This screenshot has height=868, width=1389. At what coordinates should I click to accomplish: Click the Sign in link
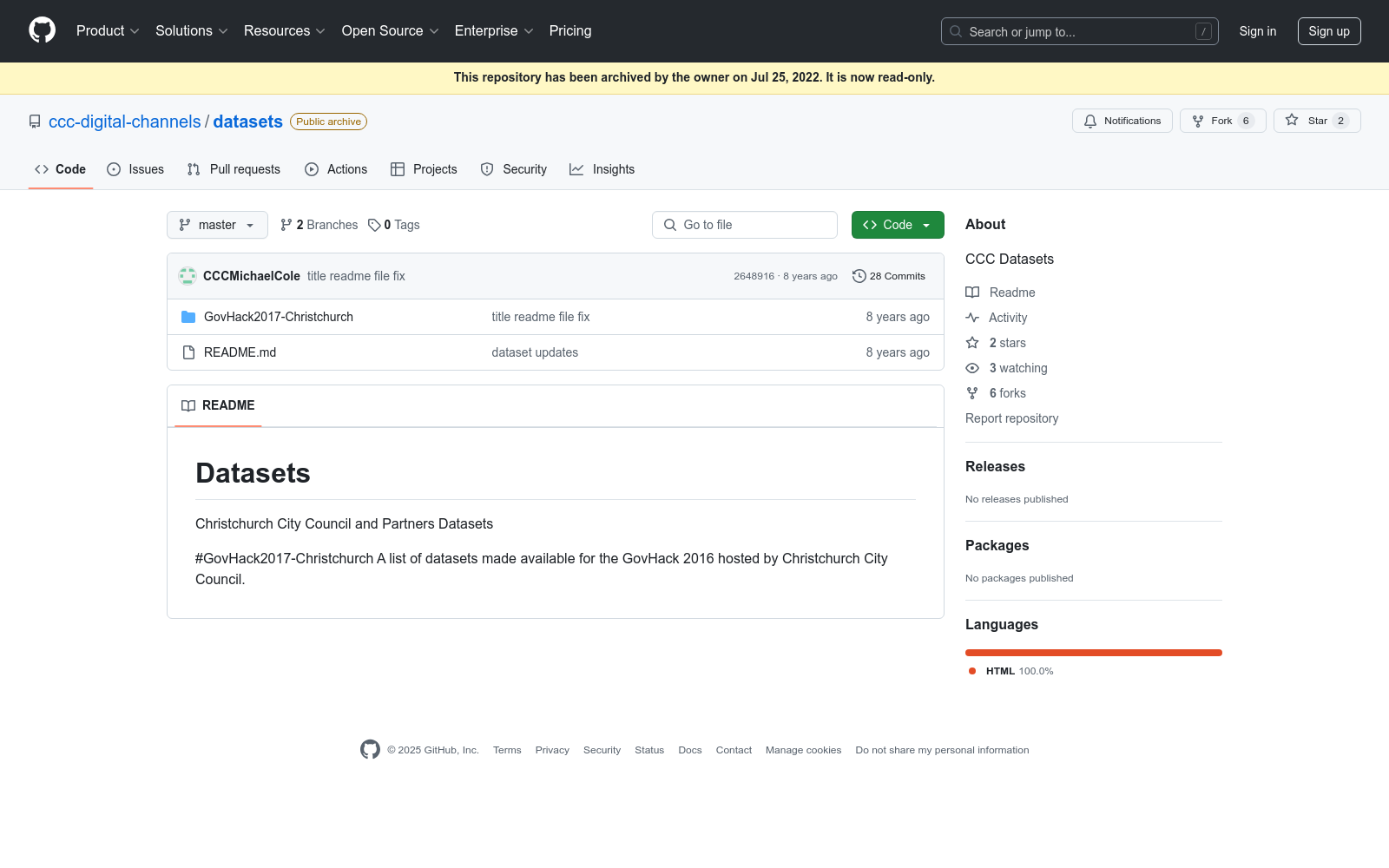coord(1258,31)
